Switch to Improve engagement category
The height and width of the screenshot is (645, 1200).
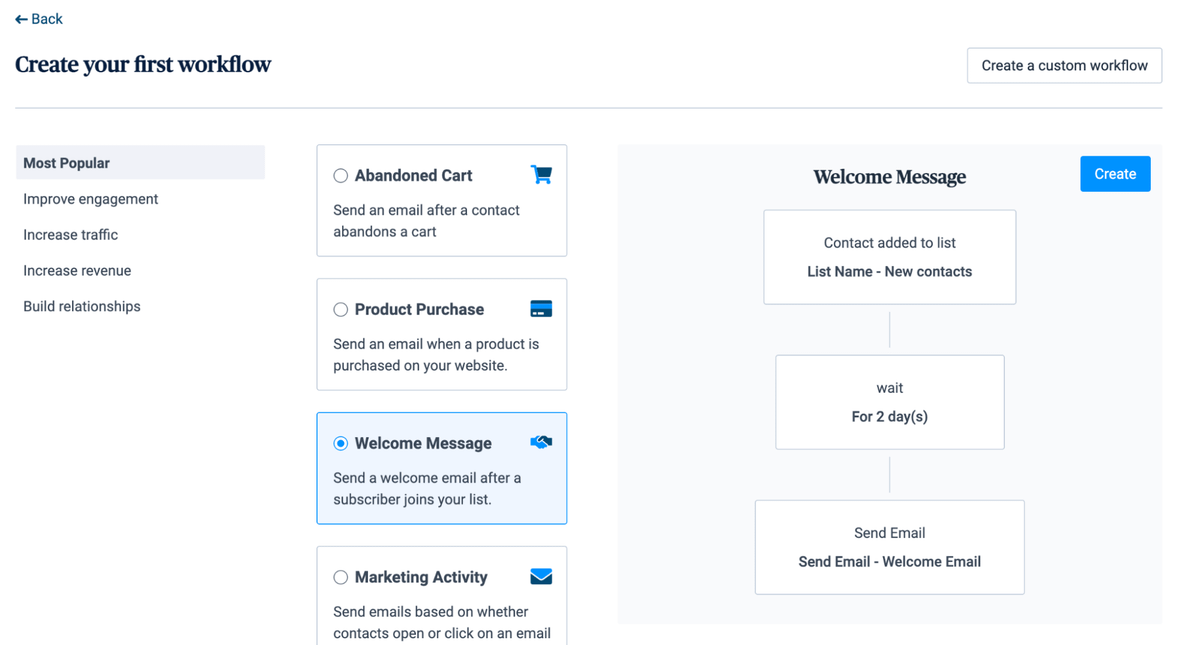tap(91, 199)
